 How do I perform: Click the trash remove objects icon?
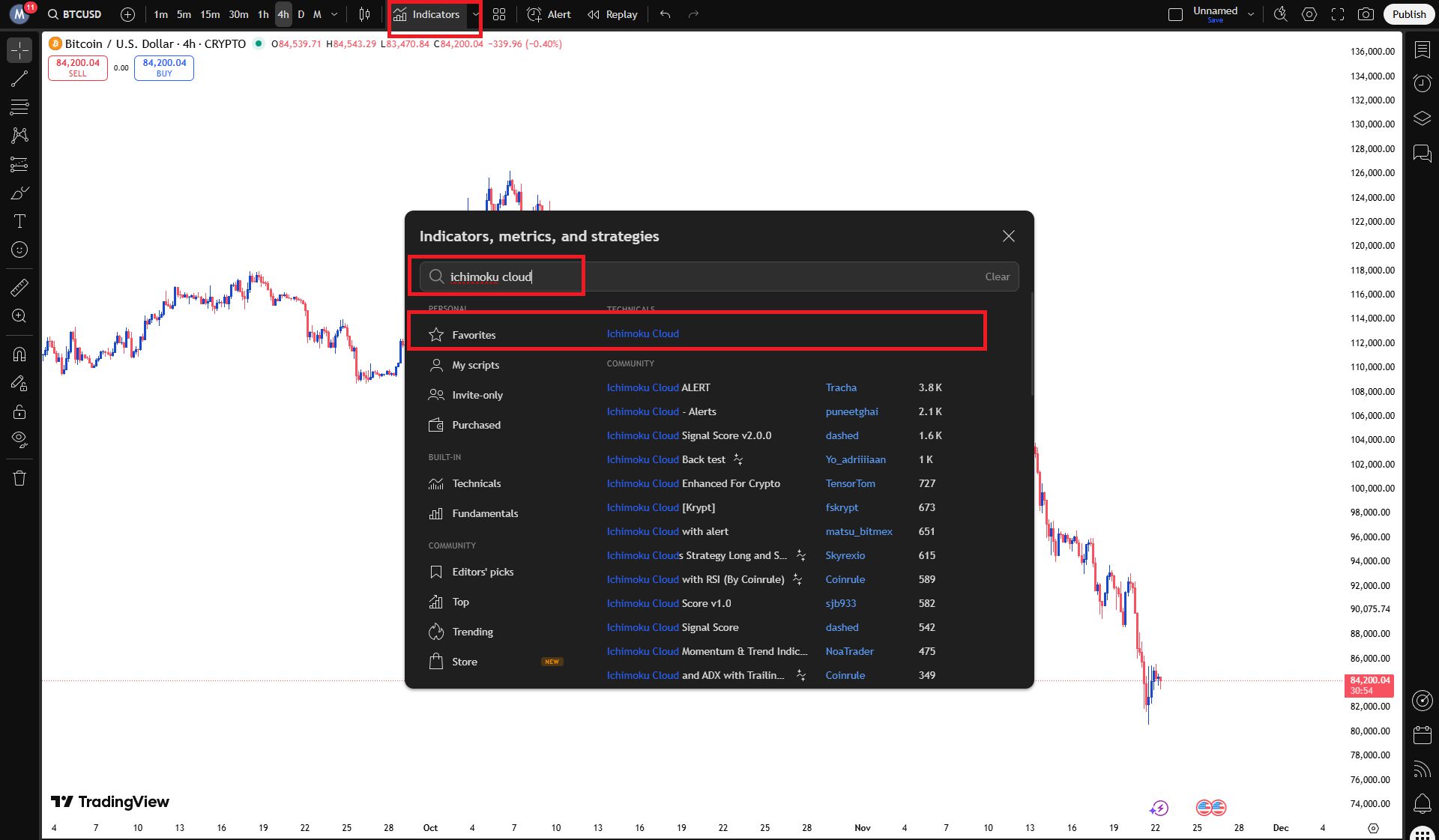[x=19, y=478]
